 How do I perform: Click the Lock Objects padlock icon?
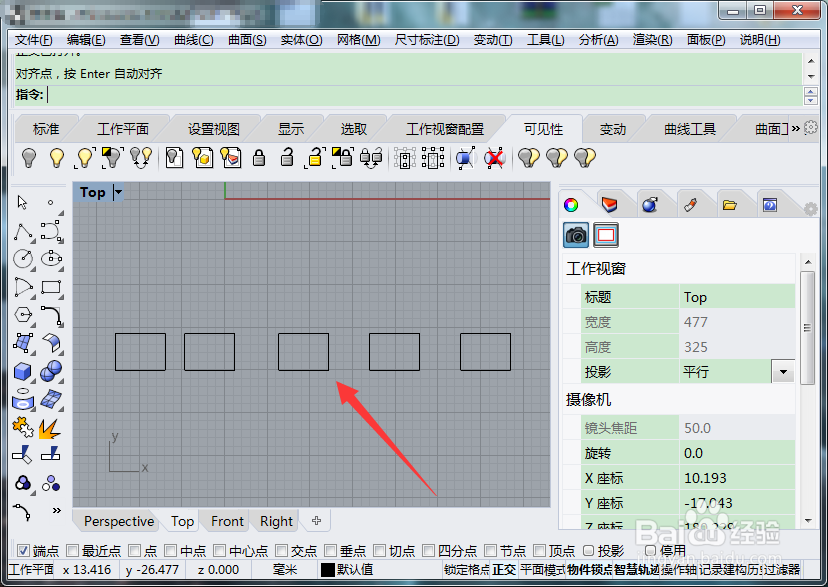tap(259, 158)
